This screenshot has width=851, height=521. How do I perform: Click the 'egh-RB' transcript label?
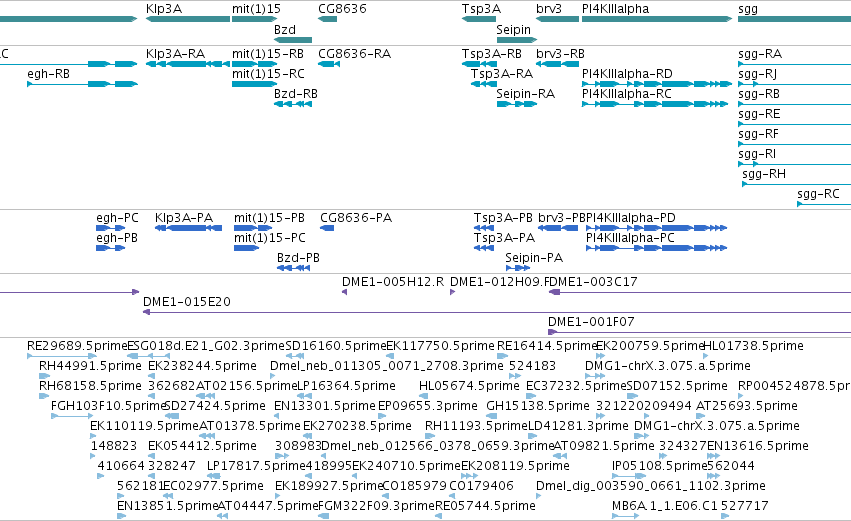click(48, 74)
